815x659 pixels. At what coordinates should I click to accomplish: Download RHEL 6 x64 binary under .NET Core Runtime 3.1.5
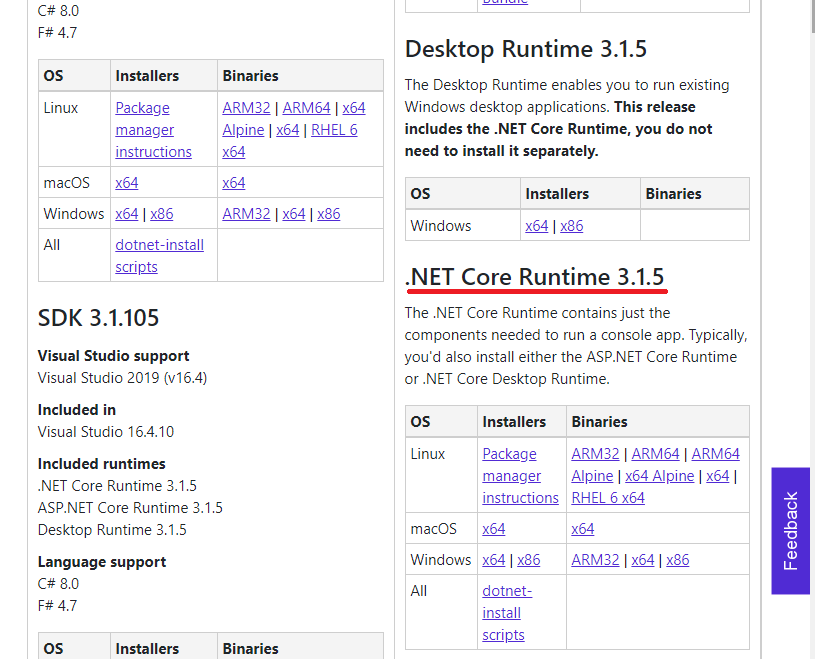click(608, 498)
